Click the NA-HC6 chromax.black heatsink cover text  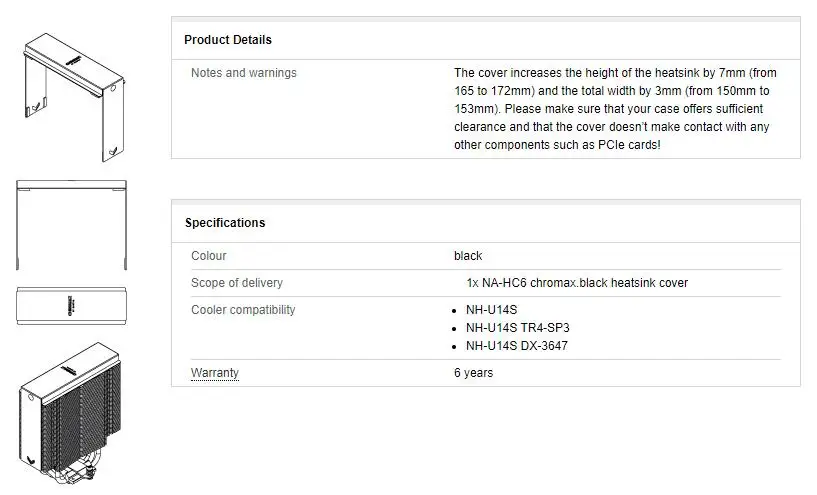point(577,283)
